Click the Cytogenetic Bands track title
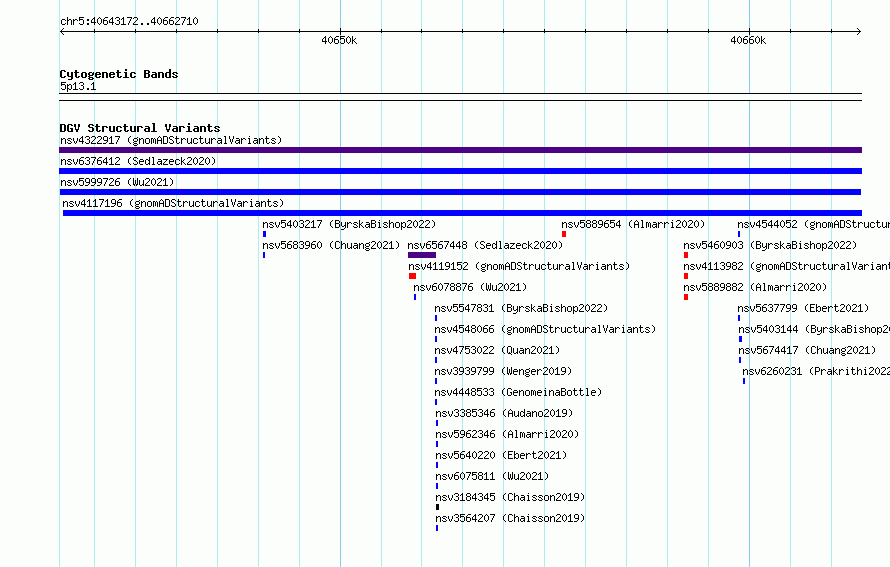890x567 pixels. tap(119, 74)
